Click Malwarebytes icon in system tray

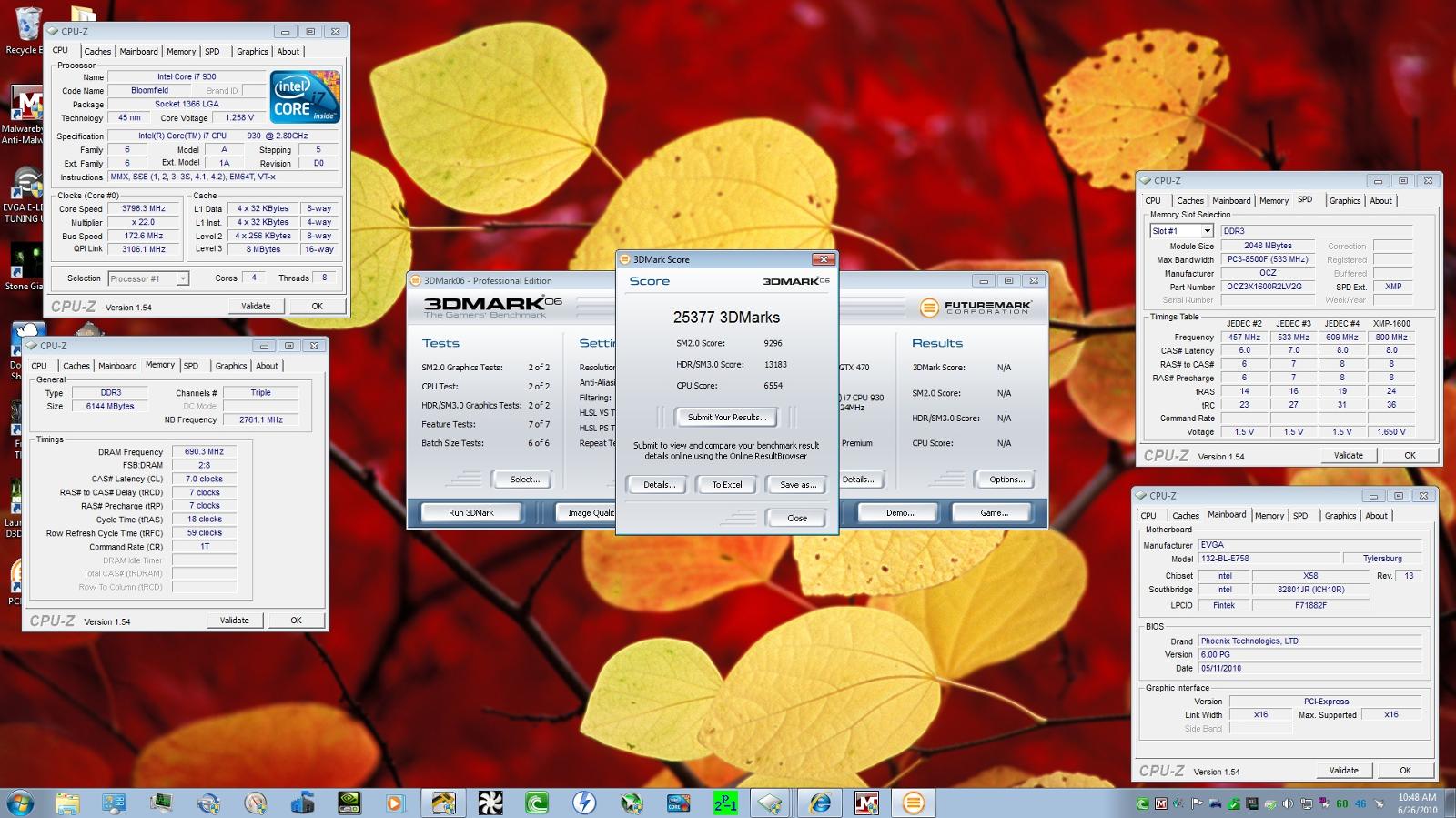1160,803
